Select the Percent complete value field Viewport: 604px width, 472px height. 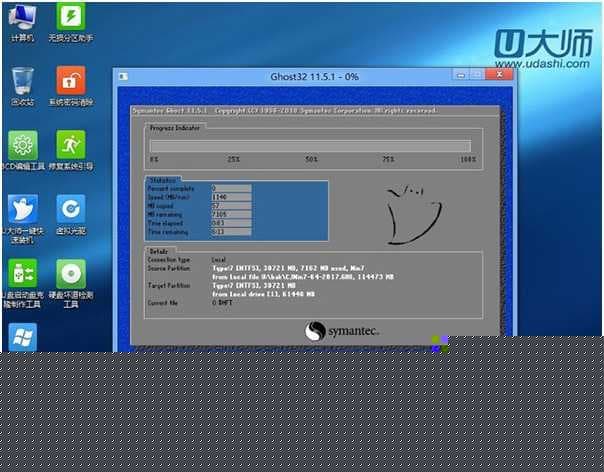tap(232, 187)
